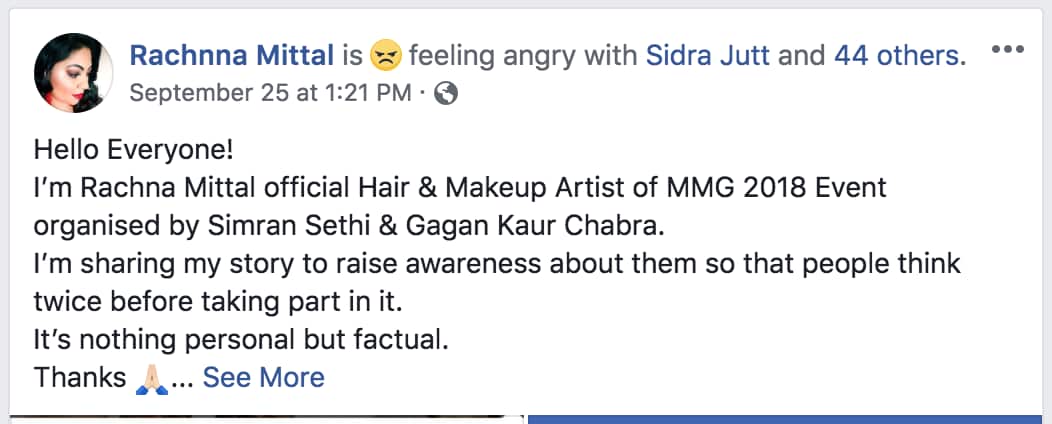The width and height of the screenshot is (1052, 424).
Task: Open the September 25 timestamp permalink
Action: click(x=271, y=94)
